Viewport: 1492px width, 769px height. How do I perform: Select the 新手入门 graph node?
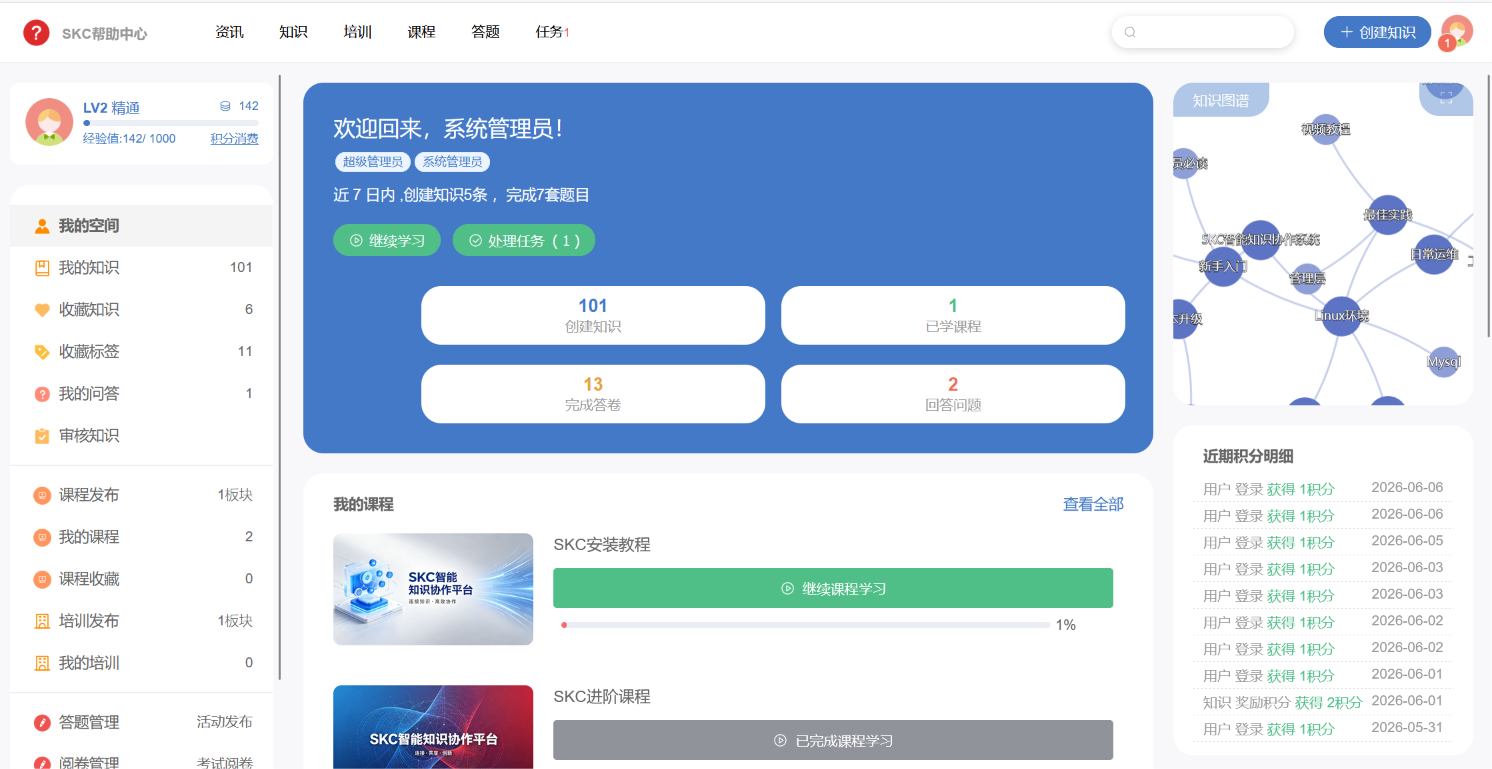coord(1223,267)
